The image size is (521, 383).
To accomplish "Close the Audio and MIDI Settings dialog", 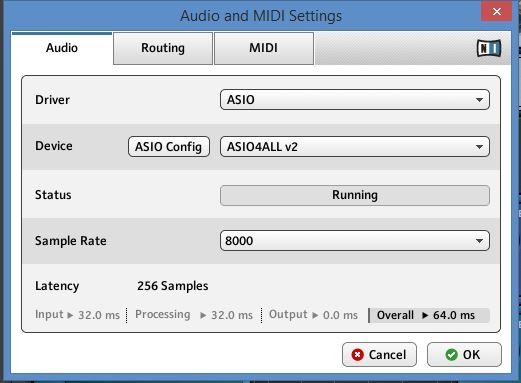I will pos(497,12).
